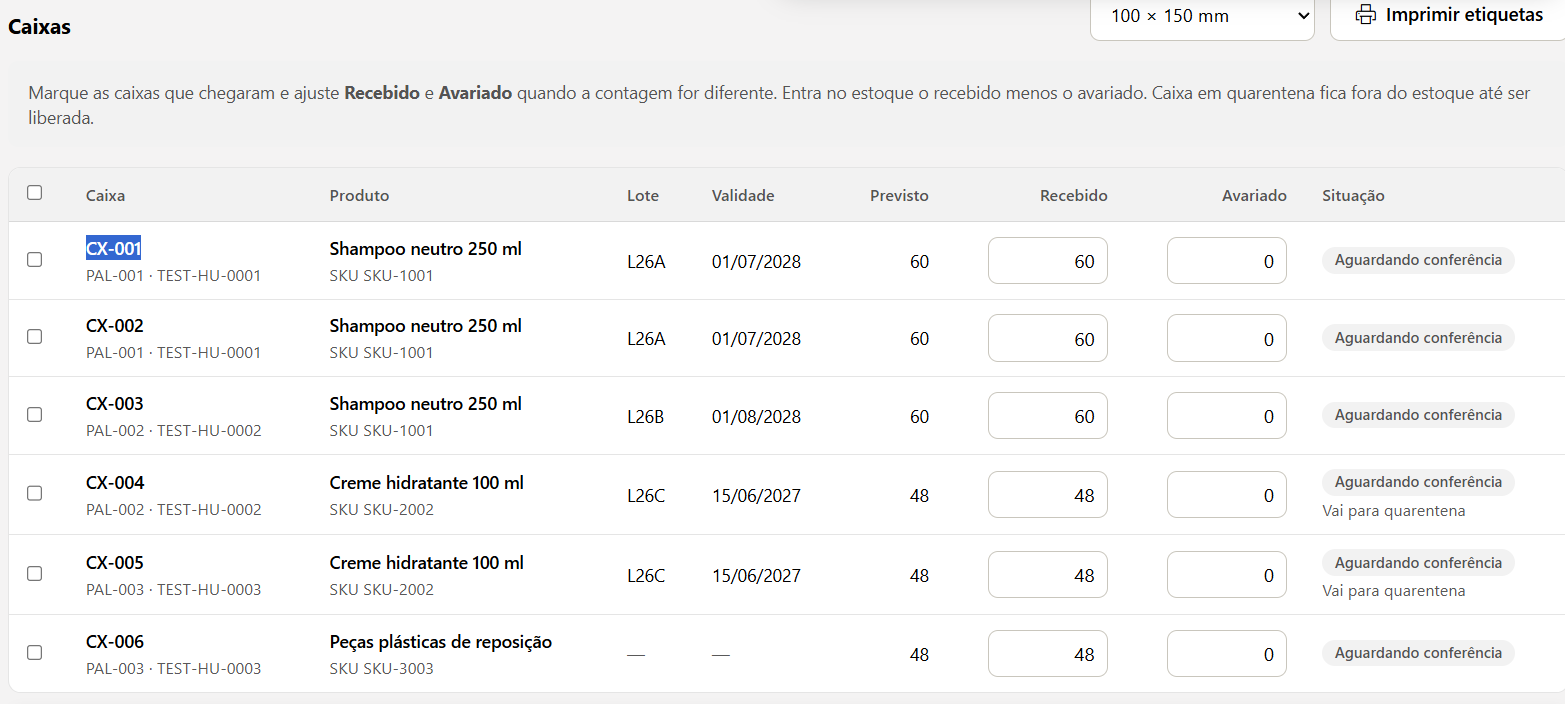This screenshot has width=1565, height=704.
Task: Click the highlighted CX-001 box code
Action: (x=114, y=249)
